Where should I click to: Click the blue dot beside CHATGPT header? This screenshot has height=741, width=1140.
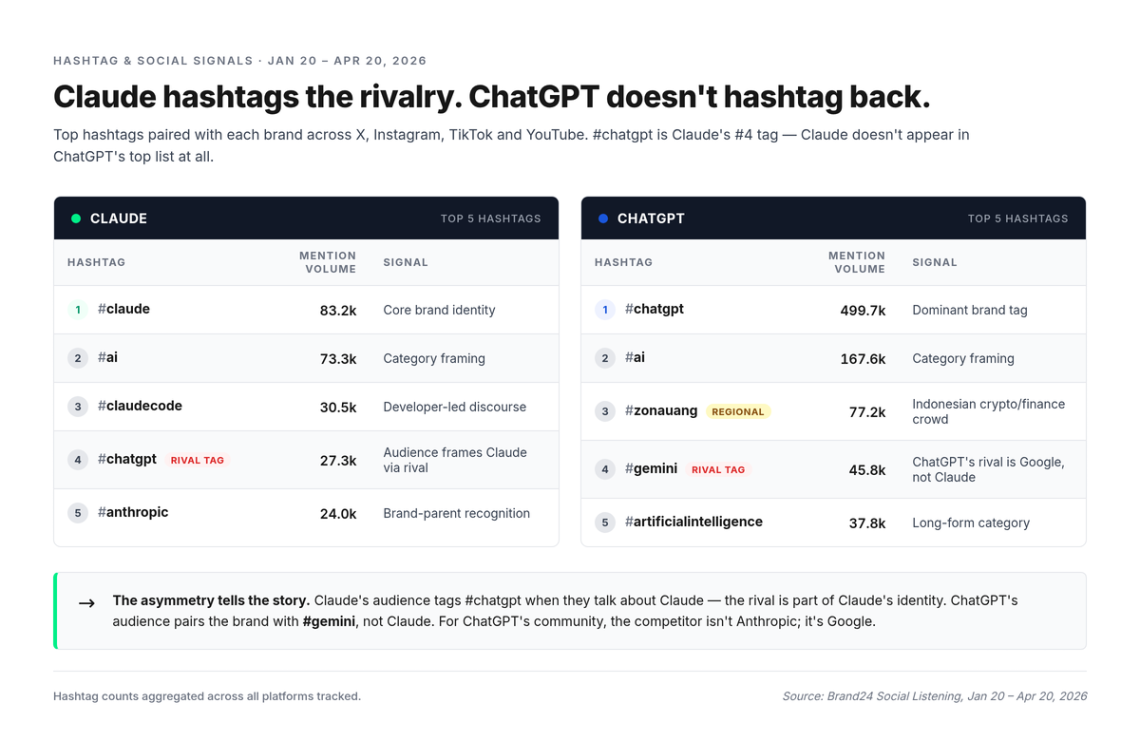pyautogui.click(x=603, y=218)
